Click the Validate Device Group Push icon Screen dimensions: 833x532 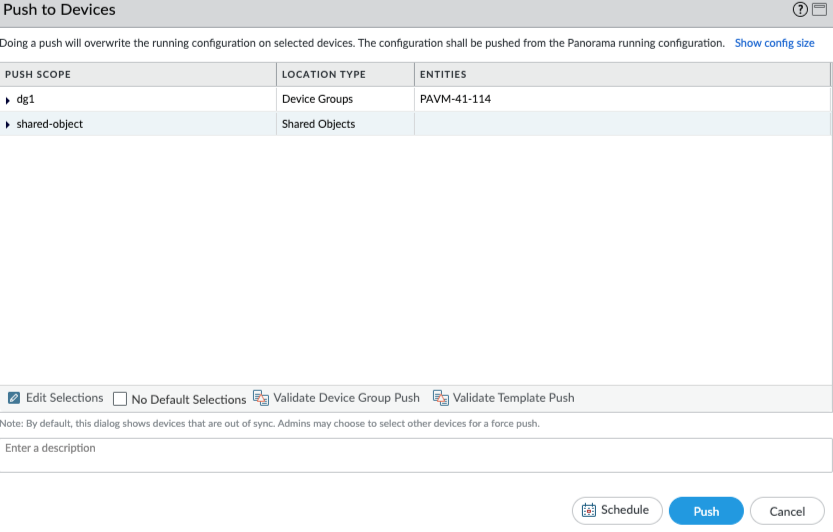click(x=261, y=398)
